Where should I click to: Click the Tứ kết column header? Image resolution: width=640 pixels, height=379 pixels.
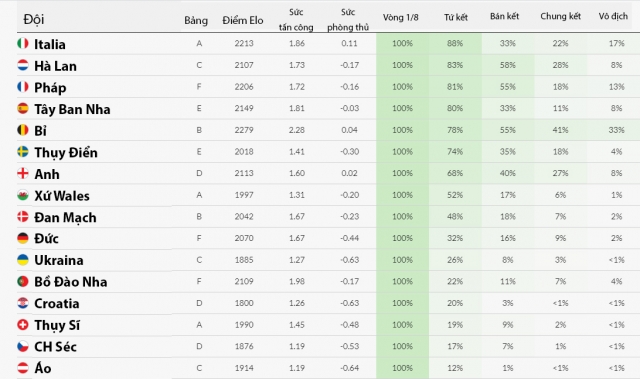click(456, 17)
